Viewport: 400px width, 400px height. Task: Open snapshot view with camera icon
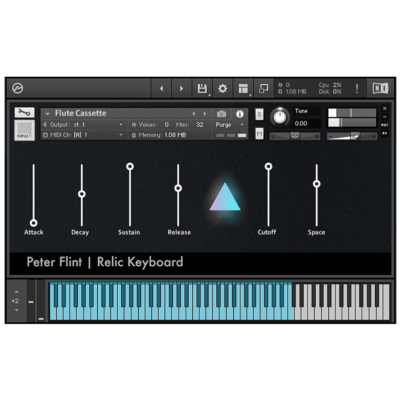point(221,114)
